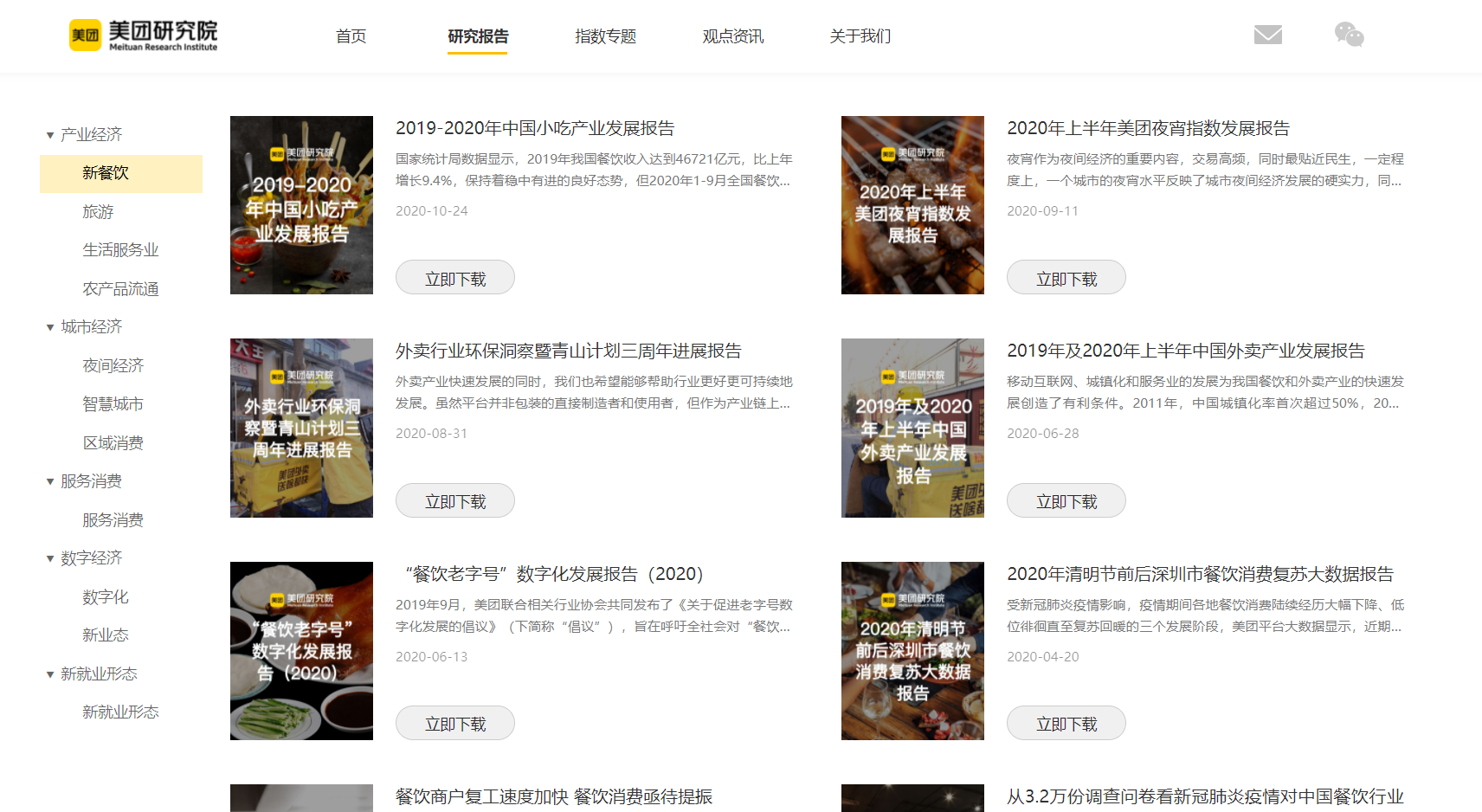Click the 数字经济 category heading

[91, 558]
